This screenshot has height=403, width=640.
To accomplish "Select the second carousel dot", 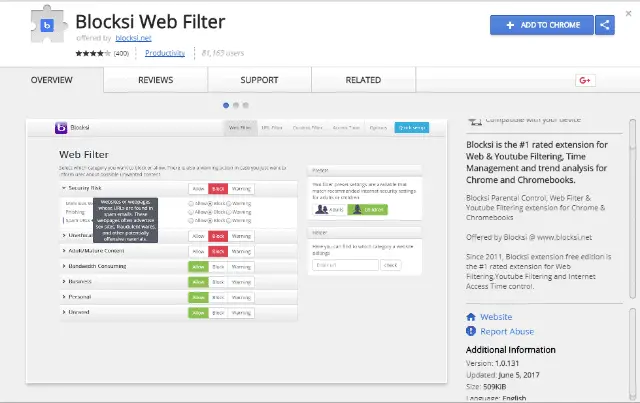I will 236,105.
